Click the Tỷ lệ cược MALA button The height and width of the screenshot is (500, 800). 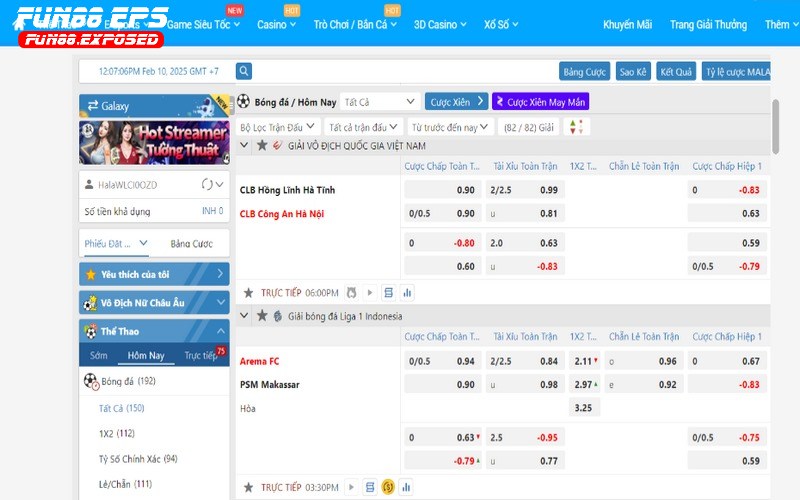(x=736, y=71)
